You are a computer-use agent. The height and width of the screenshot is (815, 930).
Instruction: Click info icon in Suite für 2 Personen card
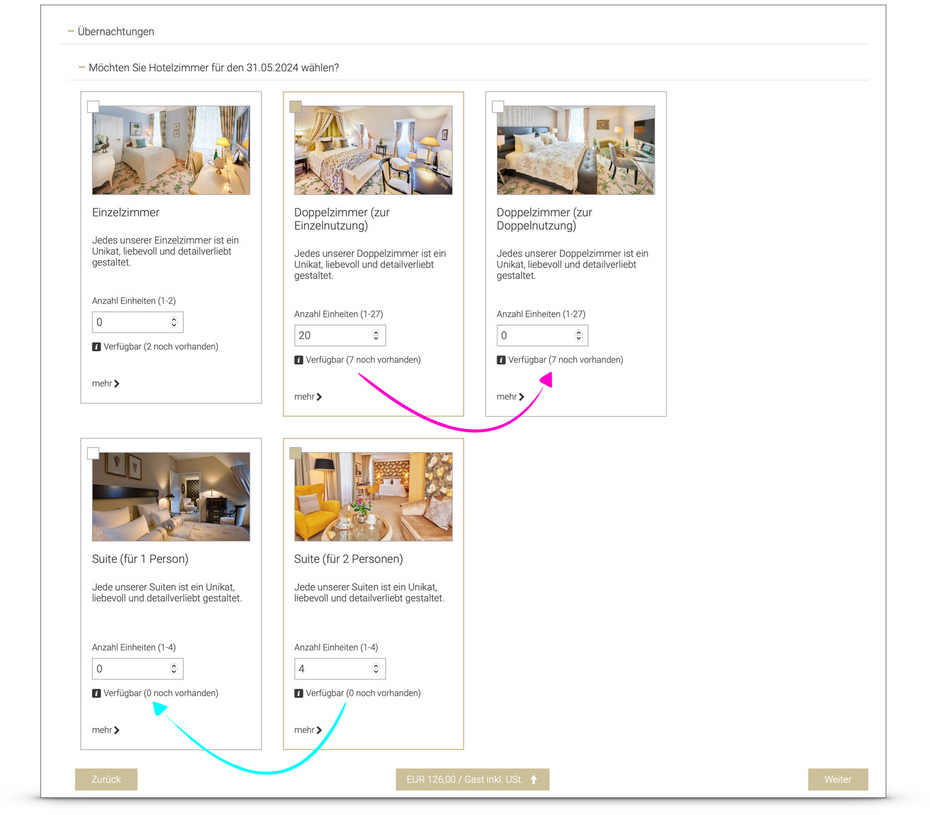(x=299, y=693)
